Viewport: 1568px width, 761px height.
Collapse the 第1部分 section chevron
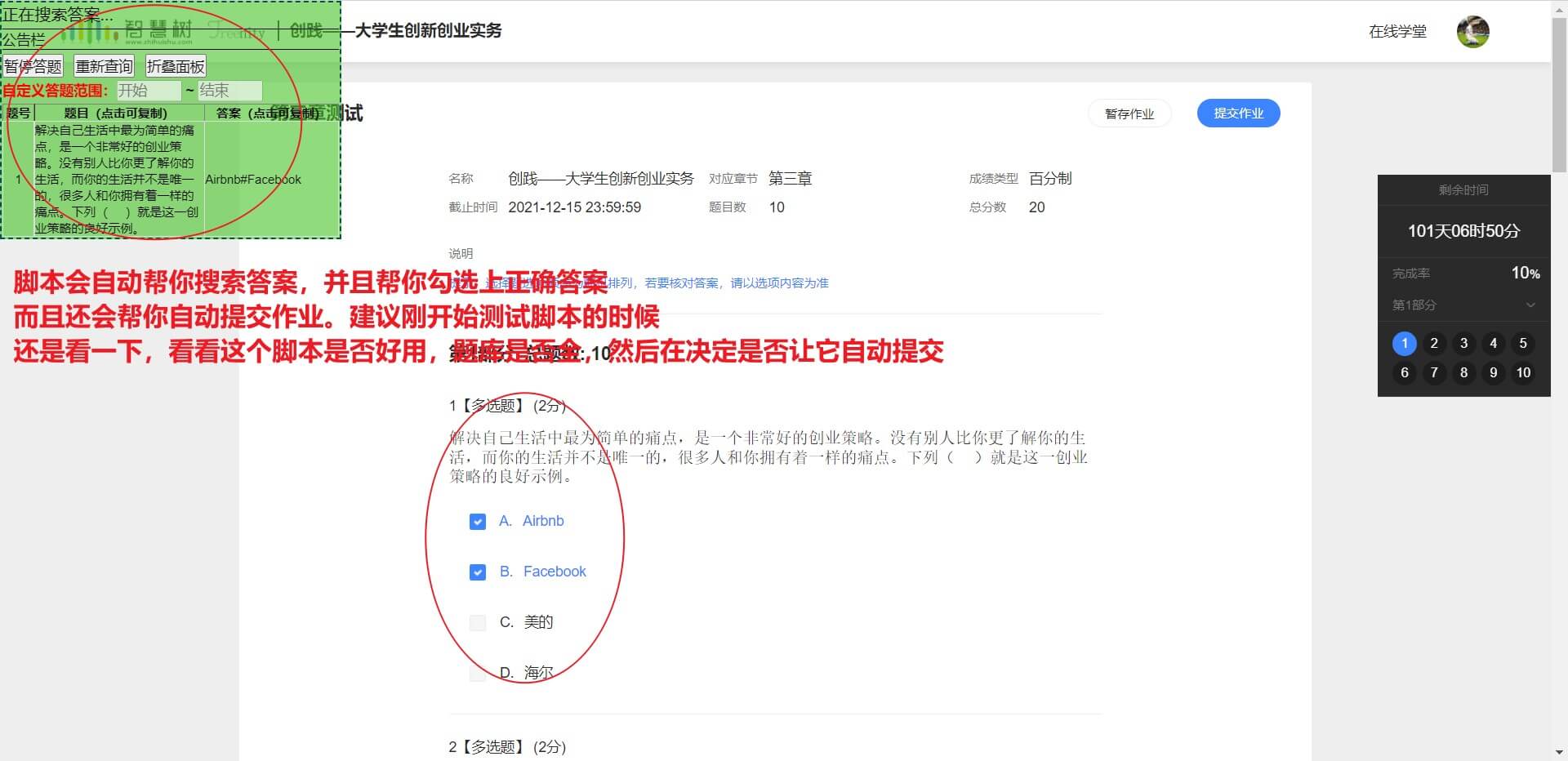pos(1530,305)
